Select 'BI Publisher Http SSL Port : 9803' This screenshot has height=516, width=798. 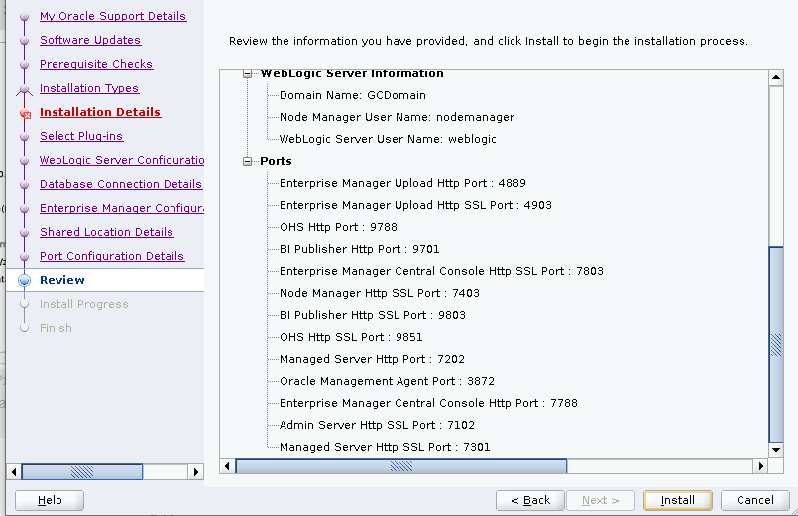pyautogui.click(x=373, y=315)
